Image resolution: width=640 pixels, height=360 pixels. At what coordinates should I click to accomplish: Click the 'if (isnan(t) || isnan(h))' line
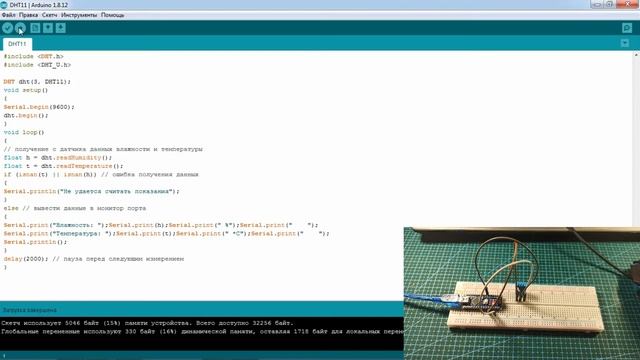pyautogui.click(x=101, y=174)
